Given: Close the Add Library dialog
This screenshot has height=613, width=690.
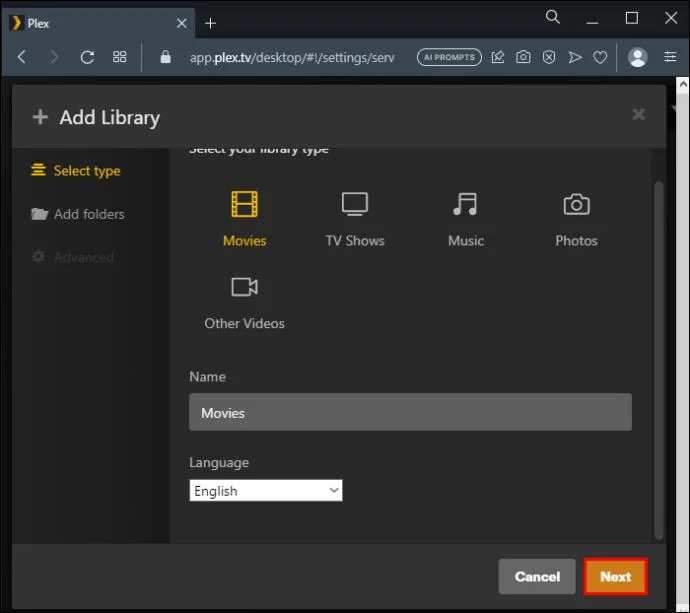Looking at the screenshot, I should (638, 114).
